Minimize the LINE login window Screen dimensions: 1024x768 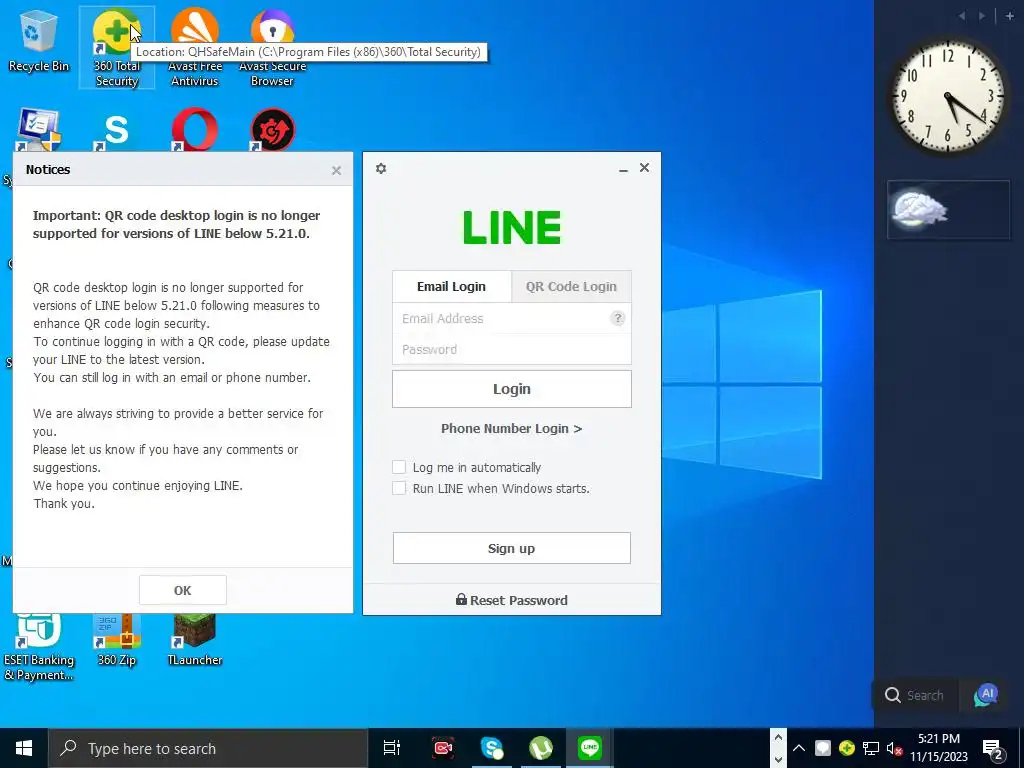pos(623,169)
